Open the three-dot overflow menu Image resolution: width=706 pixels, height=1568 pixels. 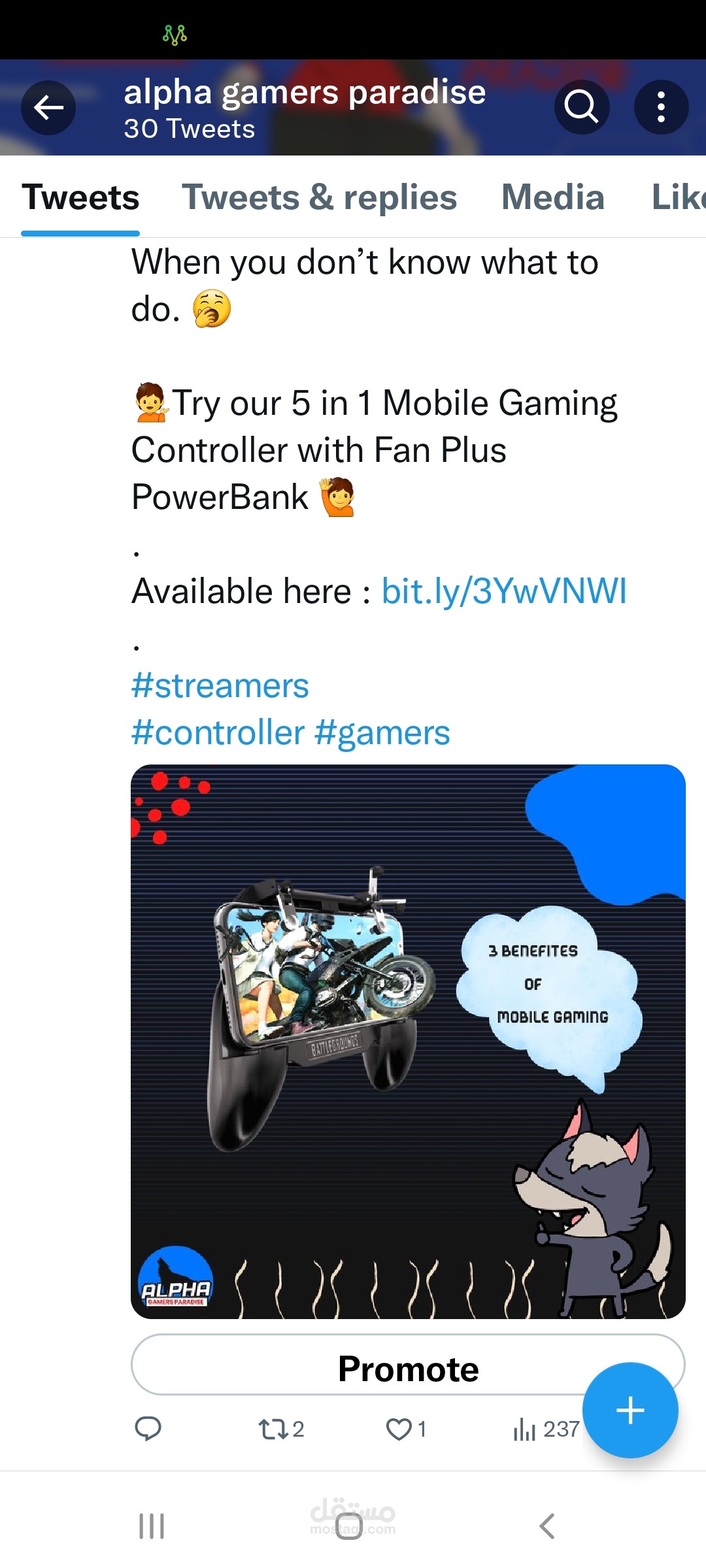(x=661, y=107)
